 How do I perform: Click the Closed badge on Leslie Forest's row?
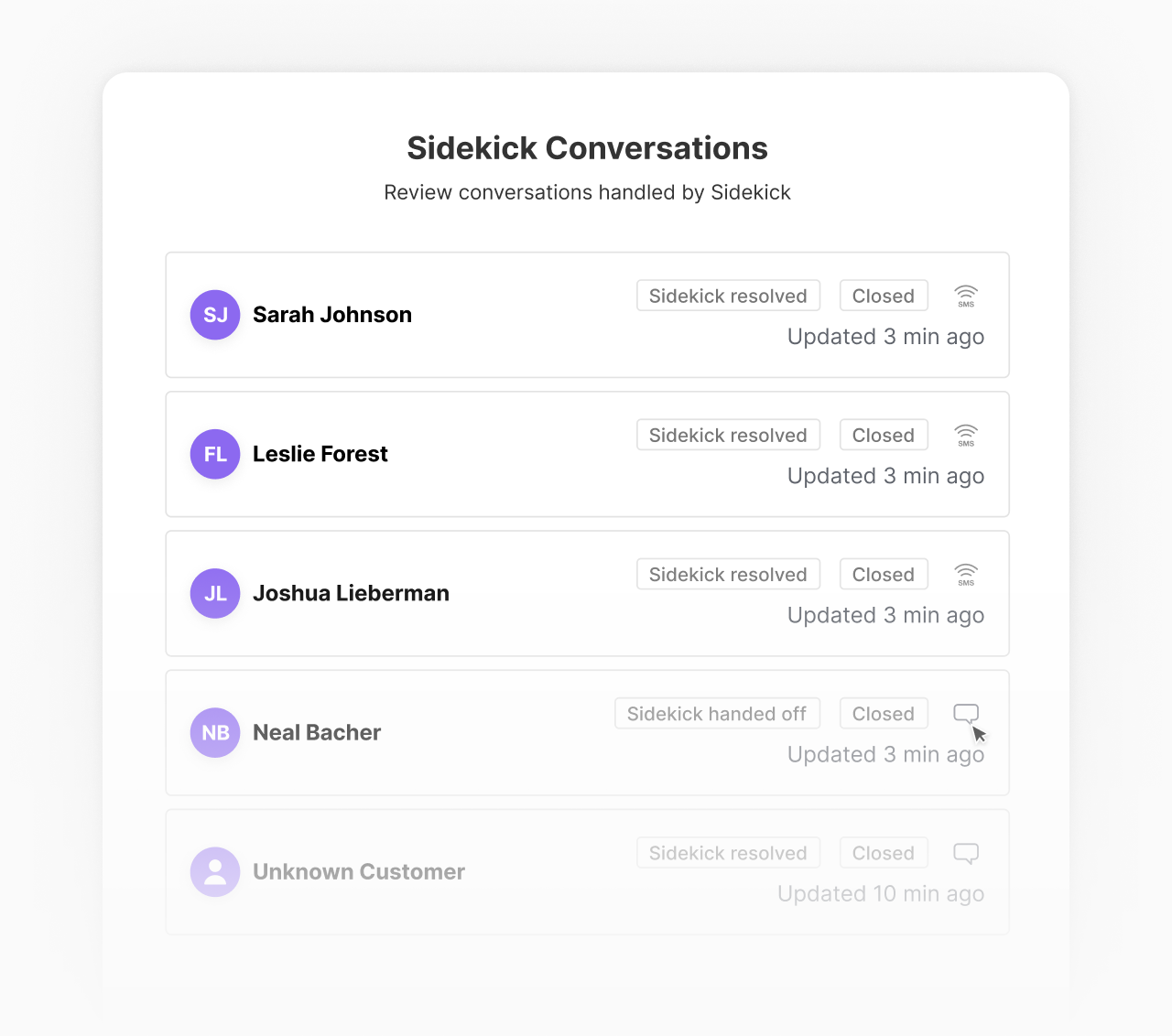point(884,435)
